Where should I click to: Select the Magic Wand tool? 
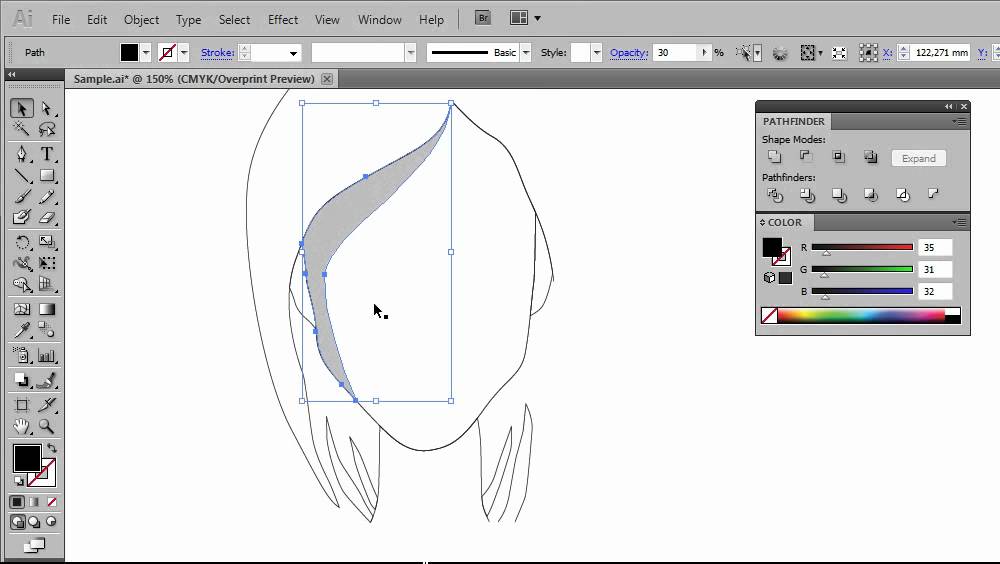click(22, 130)
